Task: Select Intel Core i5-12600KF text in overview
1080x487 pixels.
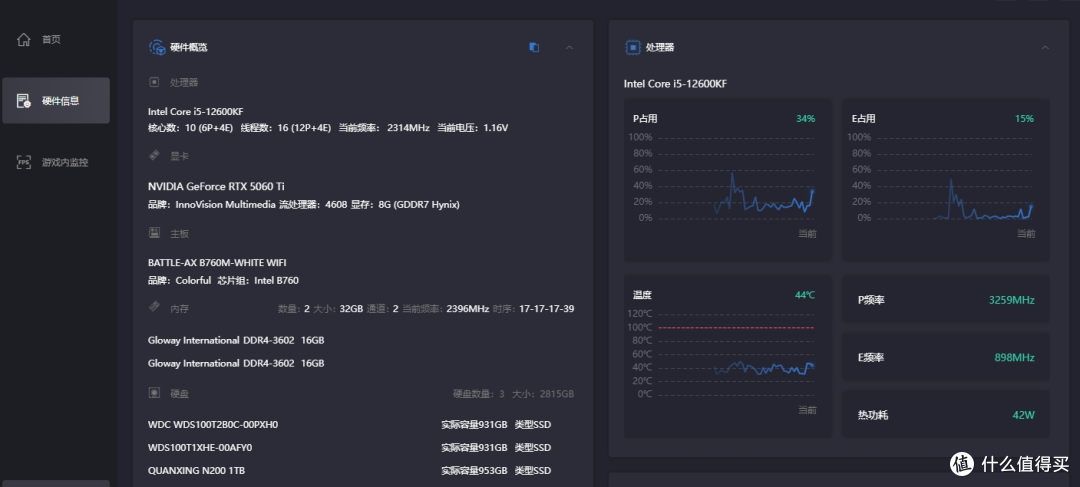Action: pyautogui.click(x=196, y=111)
